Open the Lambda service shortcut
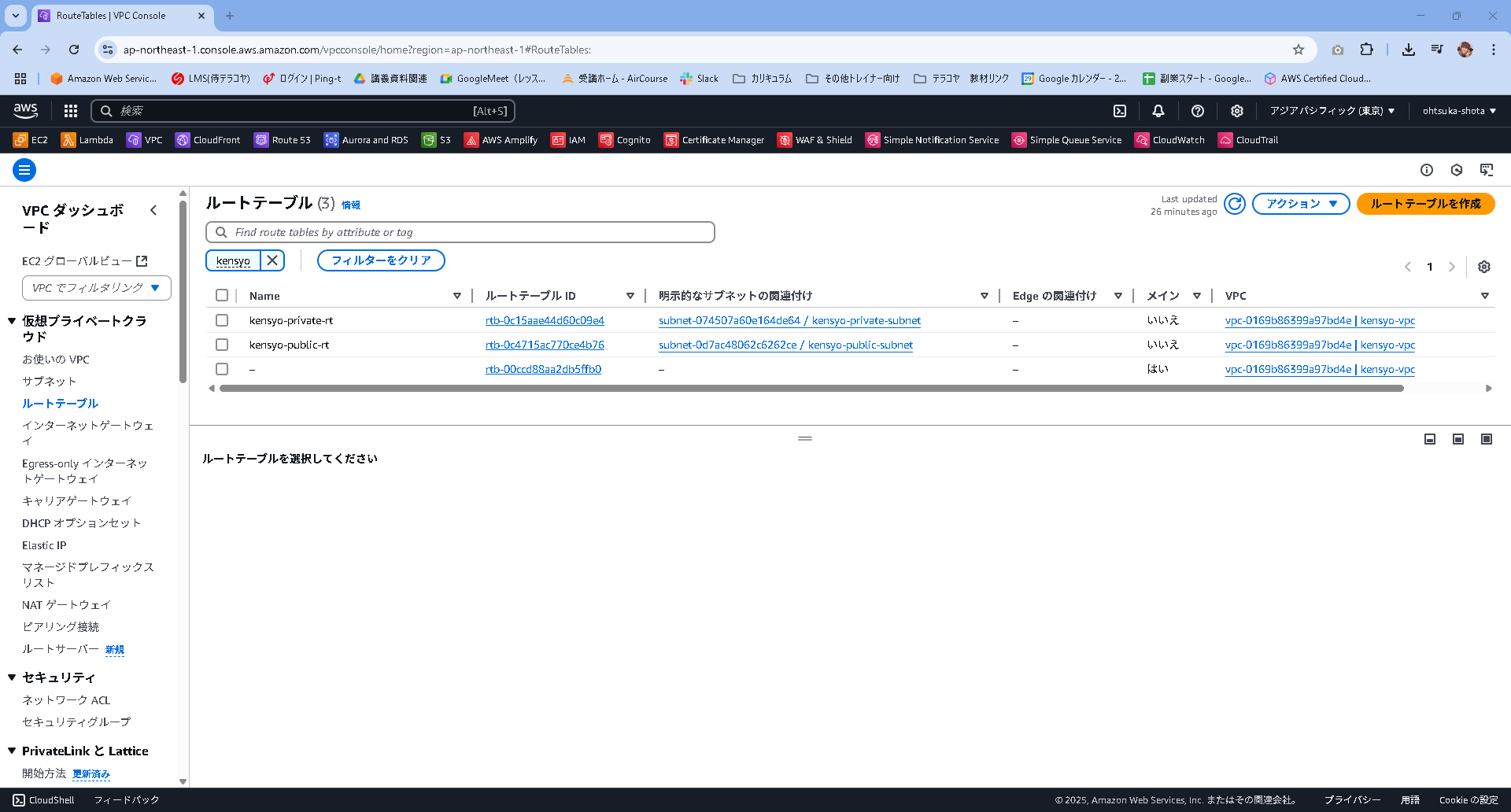Image resolution: width=1511 pixels, height=812 pixels. 87,140
